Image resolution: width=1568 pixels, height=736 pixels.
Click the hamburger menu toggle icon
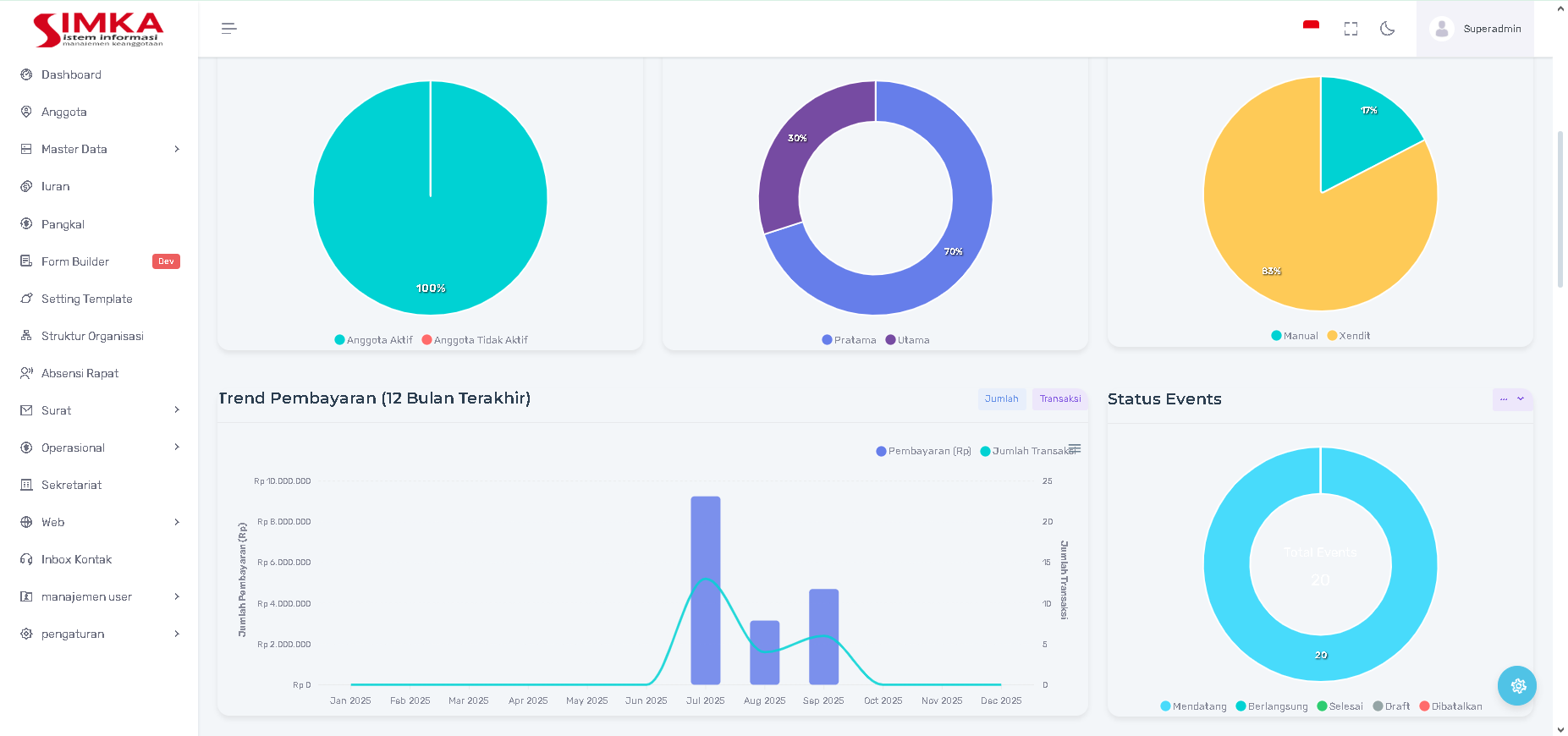click(228, 29)
